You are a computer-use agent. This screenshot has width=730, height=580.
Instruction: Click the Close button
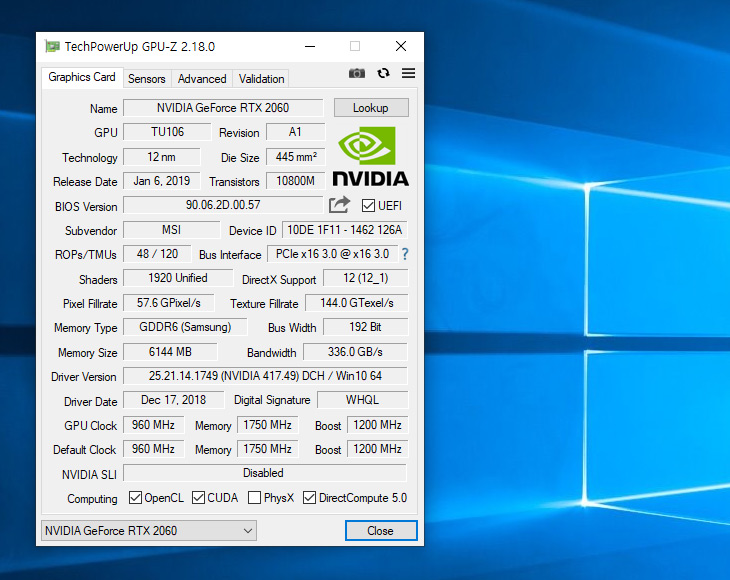point(381,531)
